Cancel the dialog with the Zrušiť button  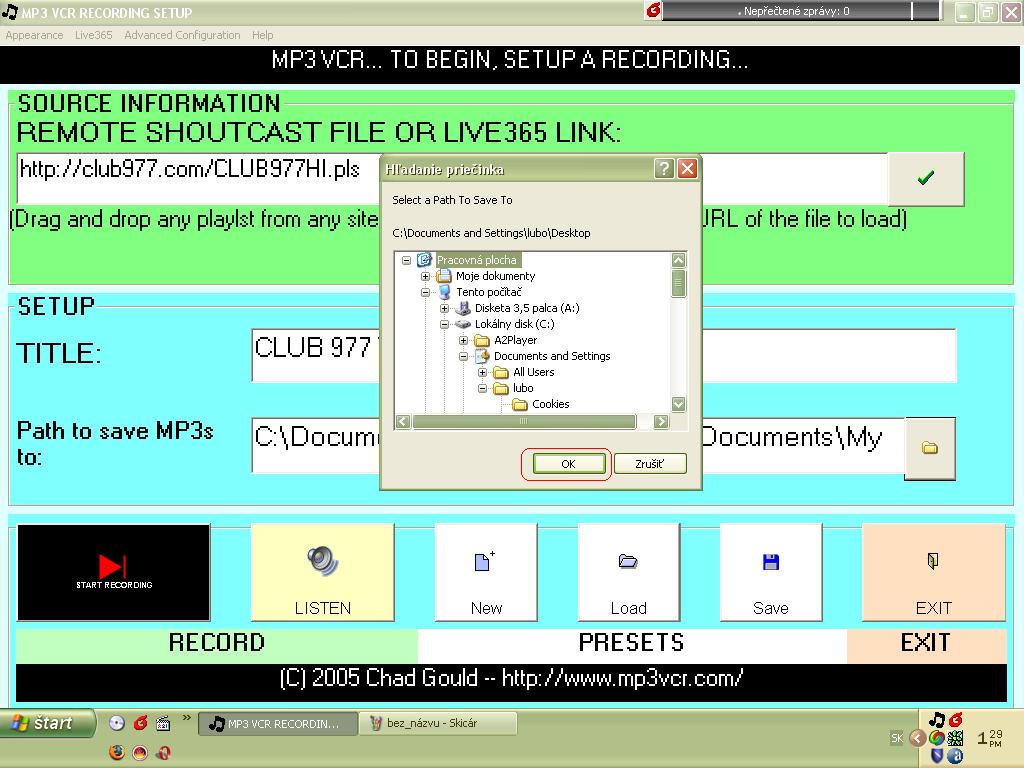pyautogui.click(x=649, y=464)
